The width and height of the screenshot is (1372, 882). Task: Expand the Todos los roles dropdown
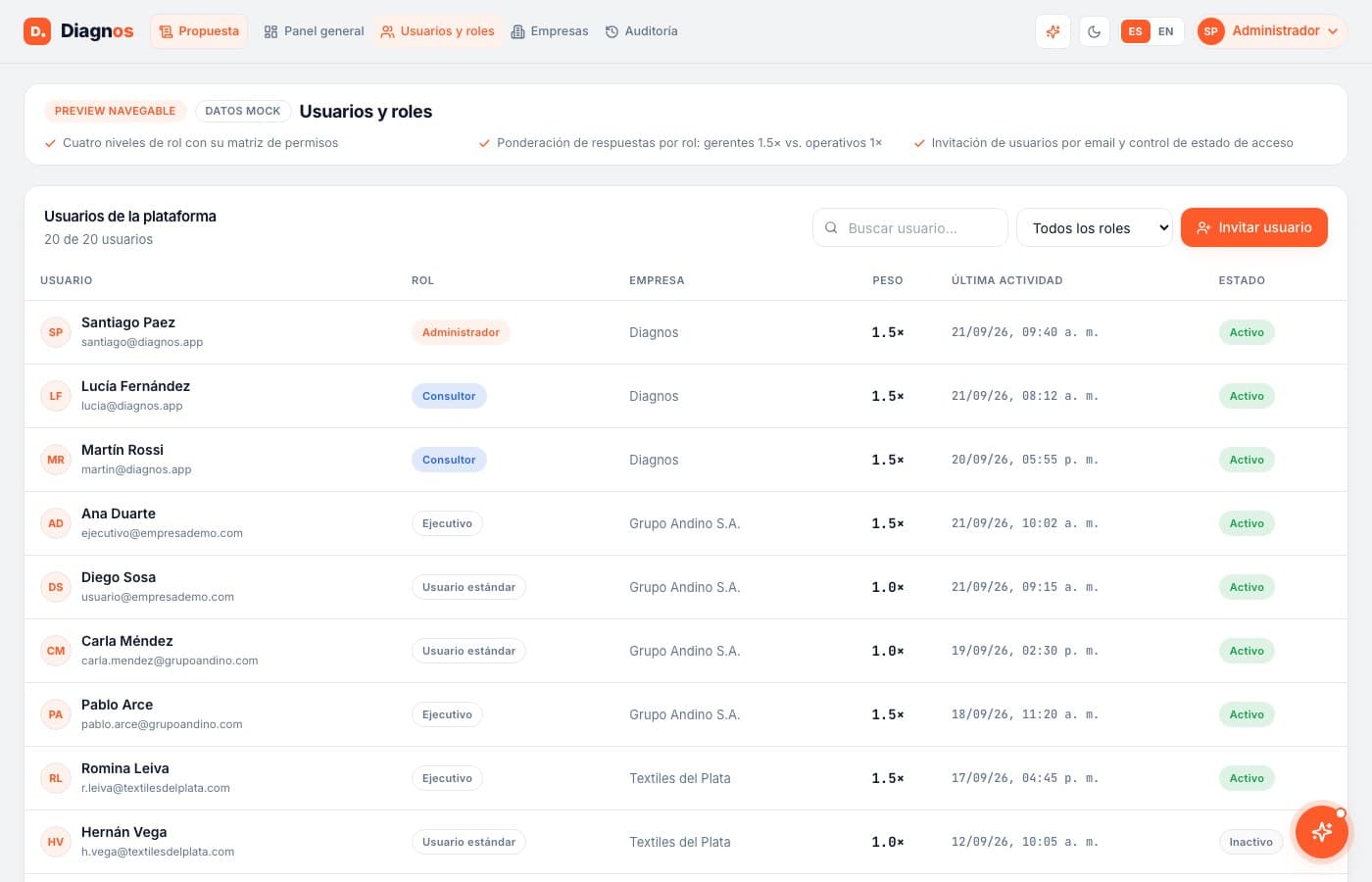tap(1095, 227)
